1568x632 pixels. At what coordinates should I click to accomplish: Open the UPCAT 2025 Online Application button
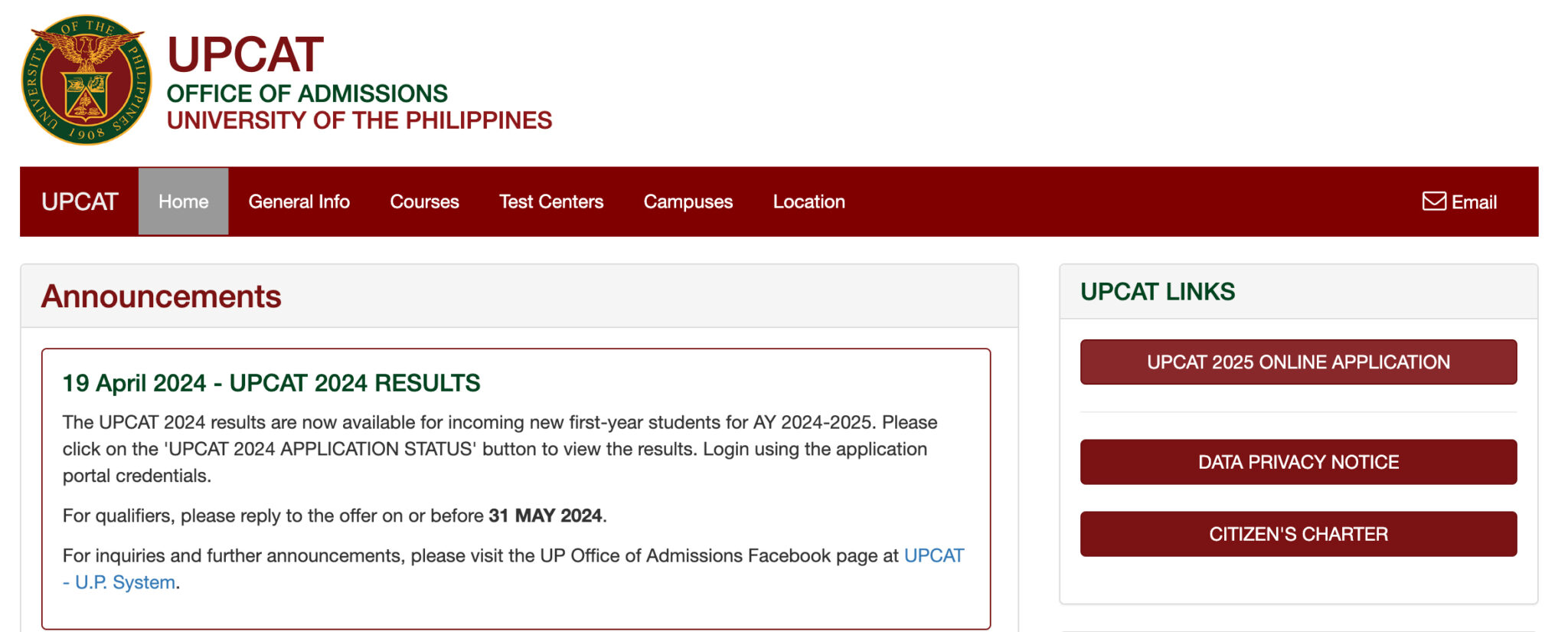coord(1298,362)
